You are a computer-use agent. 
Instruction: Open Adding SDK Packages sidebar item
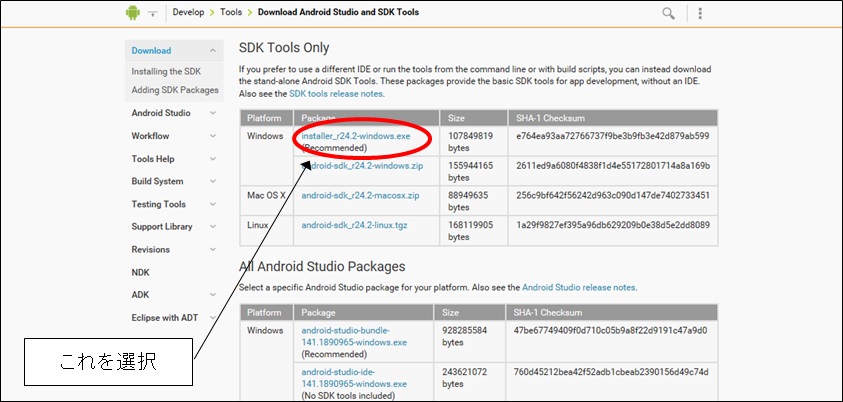pos(175,90)
